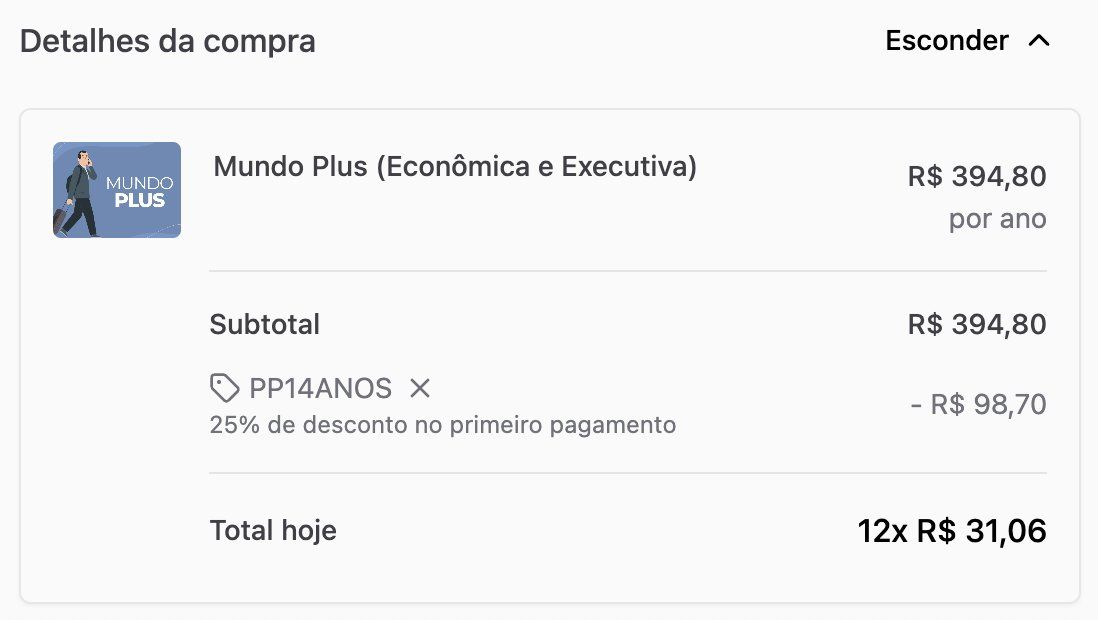Click the Subtotal amount R$ 394,80
This screenshot has height=620, width=1098.
click(x=977, y=324)
